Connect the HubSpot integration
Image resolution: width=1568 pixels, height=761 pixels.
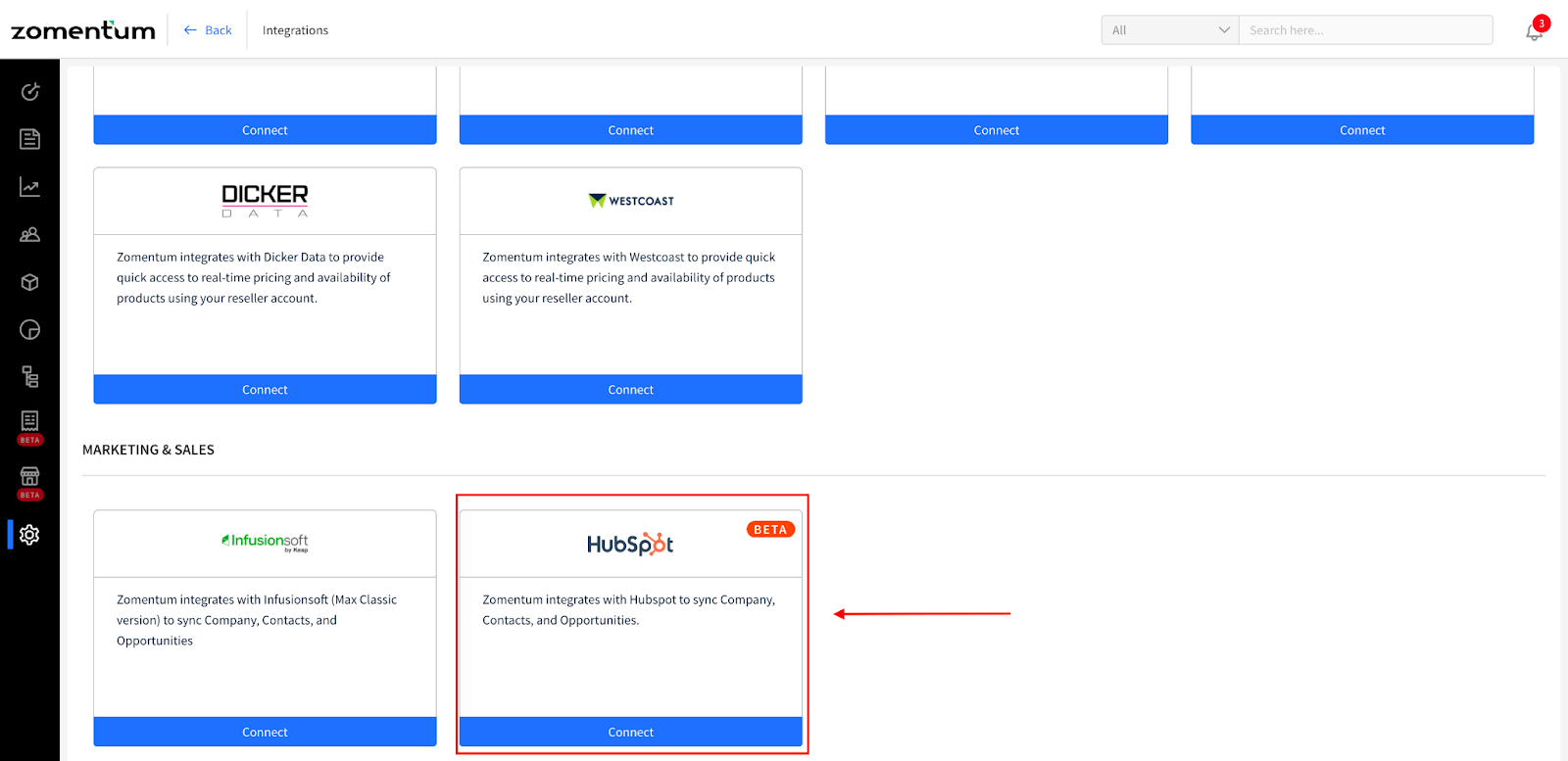tap(631, 732)
